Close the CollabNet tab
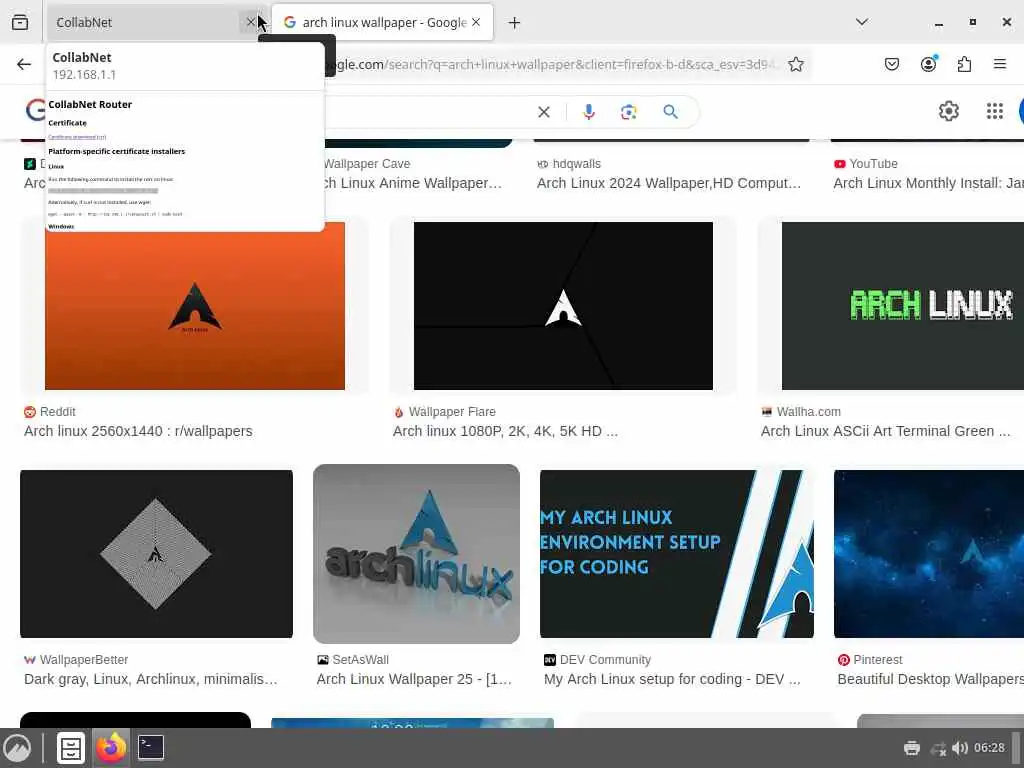The height and width of the screenshot is (768, 1024). 251,22
